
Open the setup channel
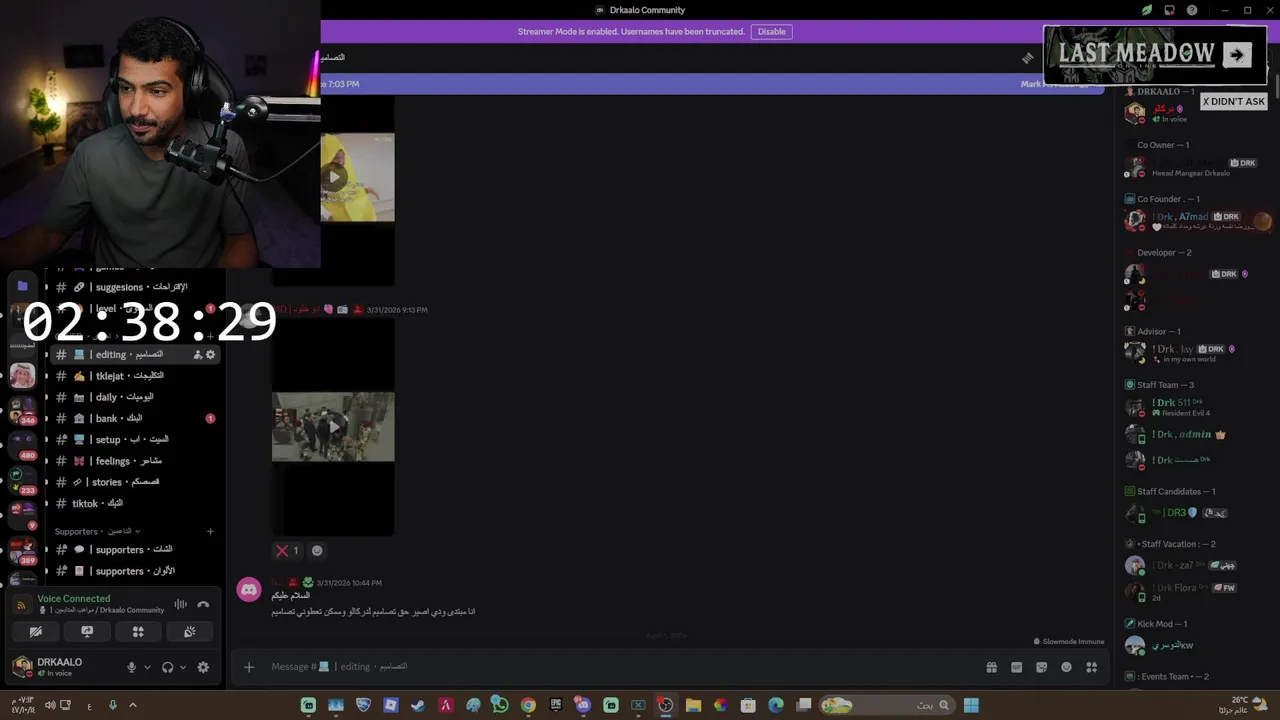[133, 440]
